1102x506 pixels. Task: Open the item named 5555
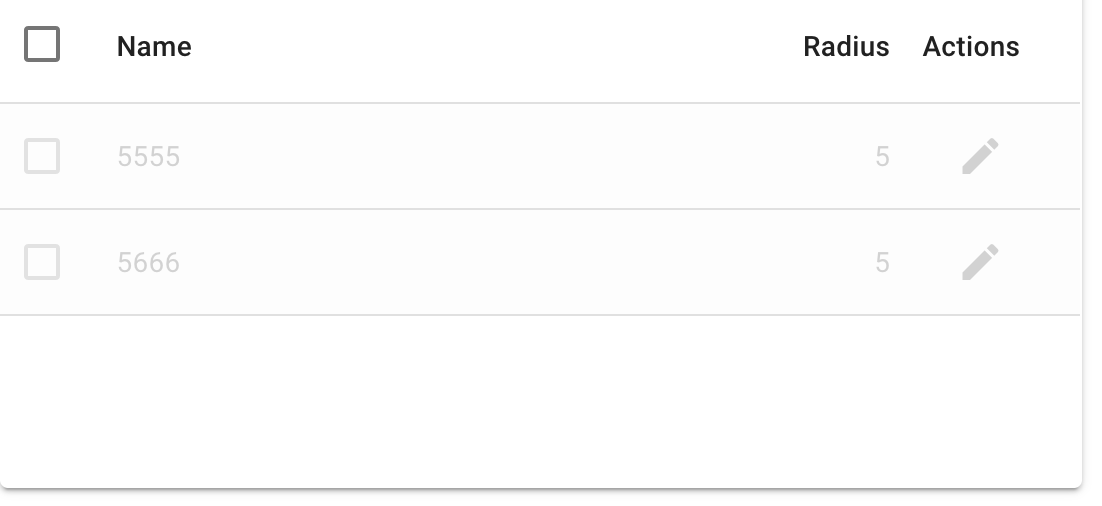coord(148,156)
